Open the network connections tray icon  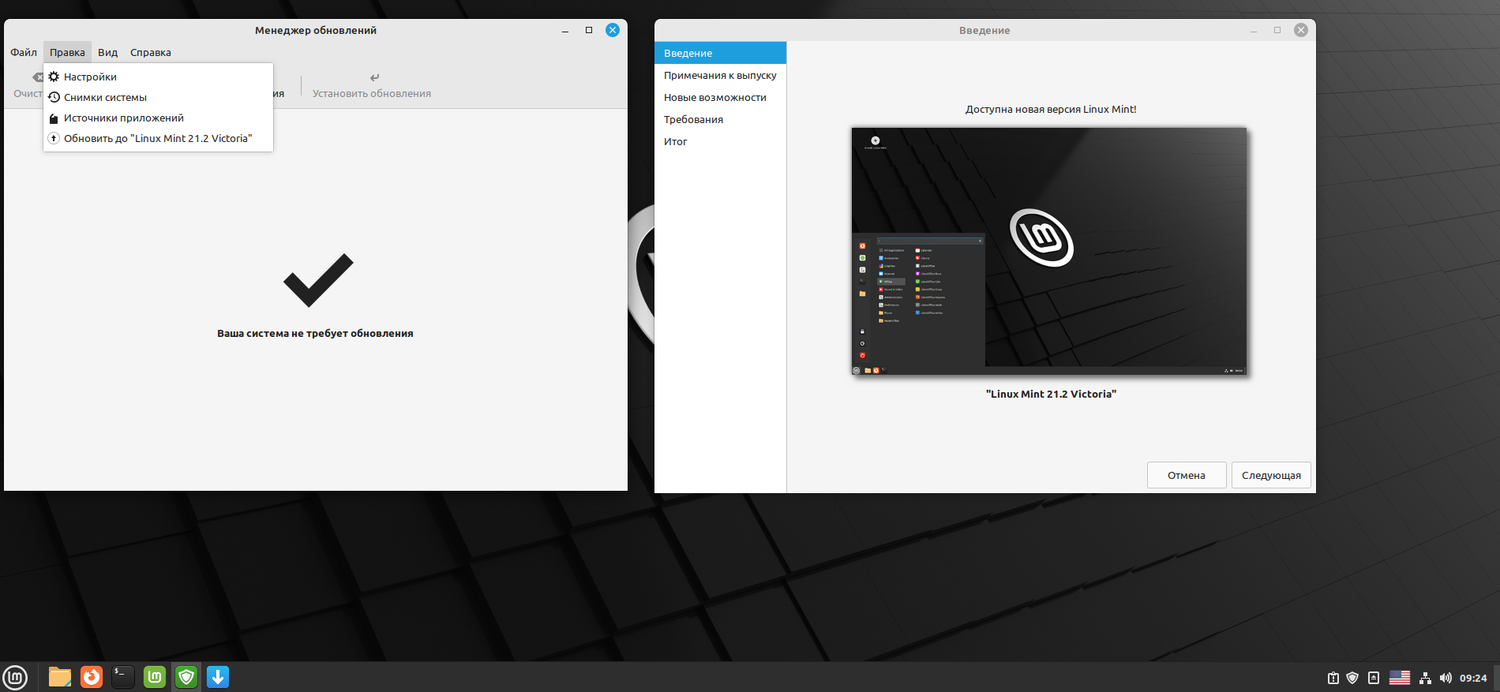1426,678
